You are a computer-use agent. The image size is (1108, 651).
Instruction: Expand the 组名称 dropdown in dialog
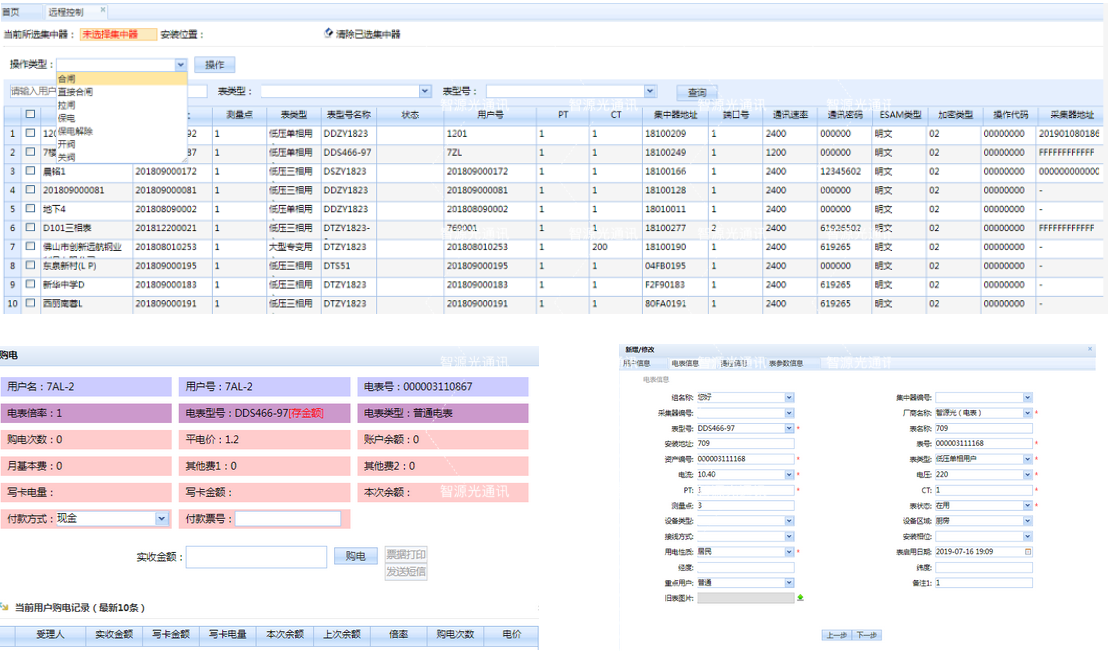[x=789, y=398]
